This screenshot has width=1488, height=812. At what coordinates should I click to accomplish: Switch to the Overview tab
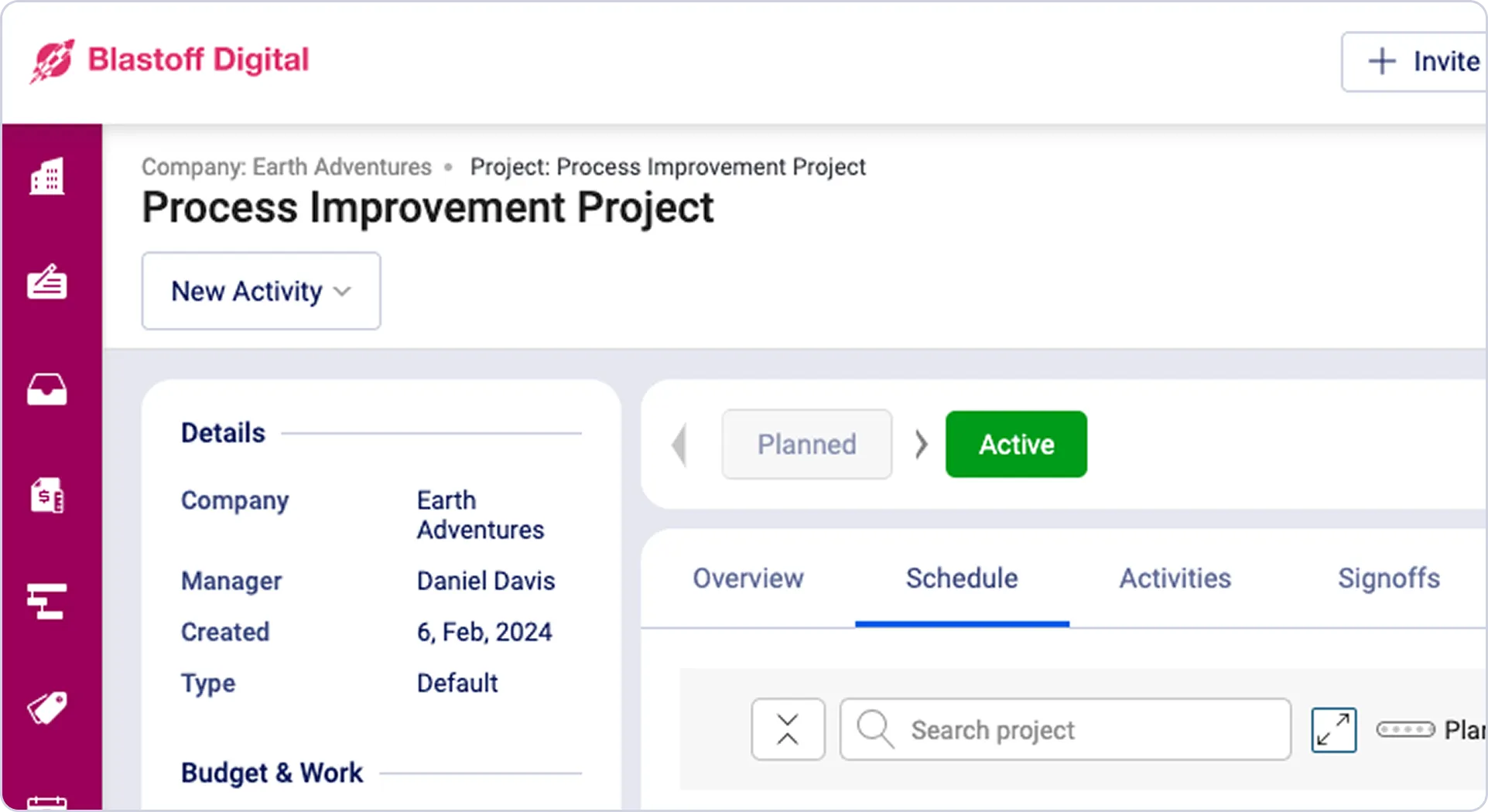[748, 578]
